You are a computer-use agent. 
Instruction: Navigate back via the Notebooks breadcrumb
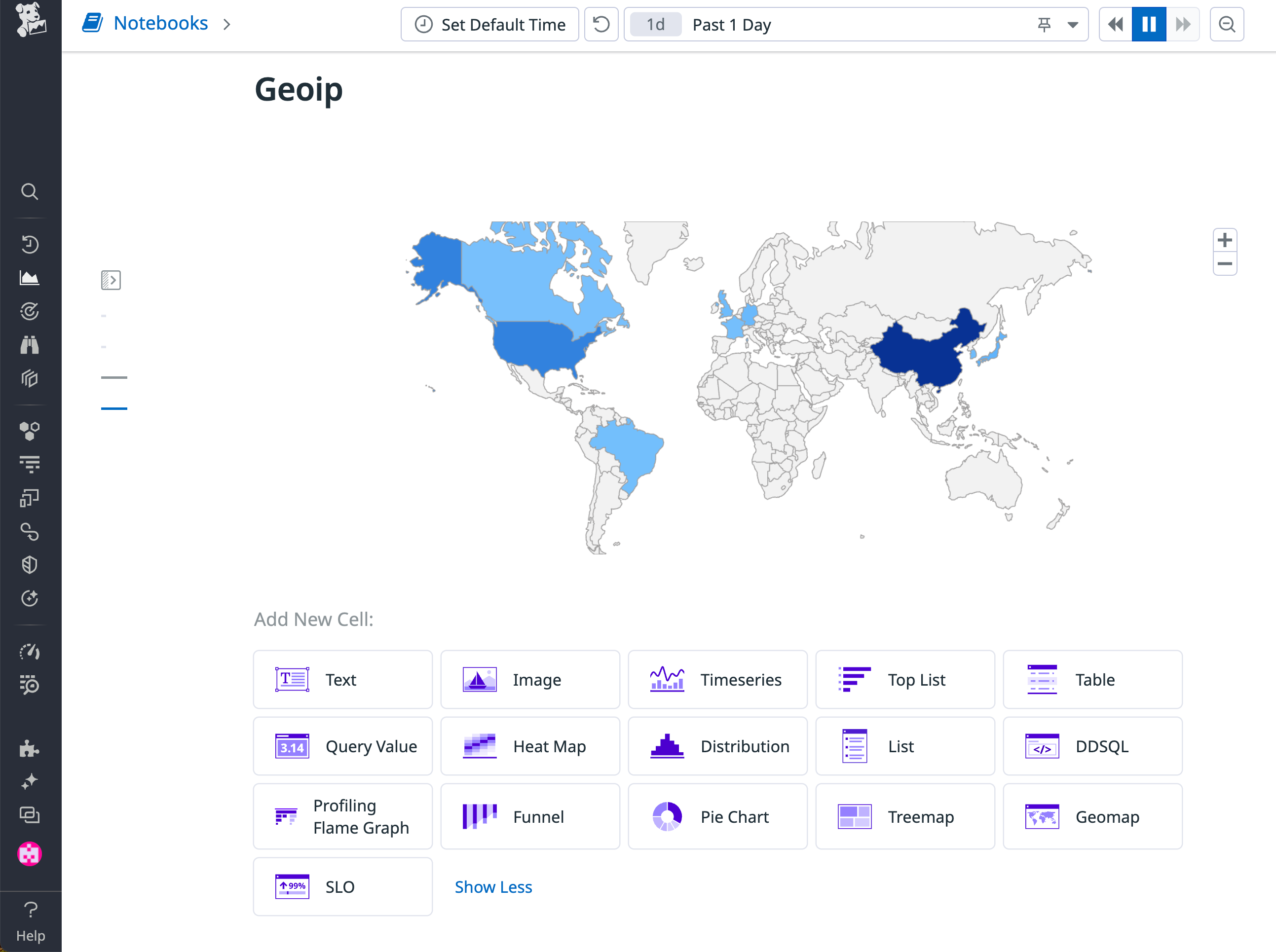coord(161,23)
